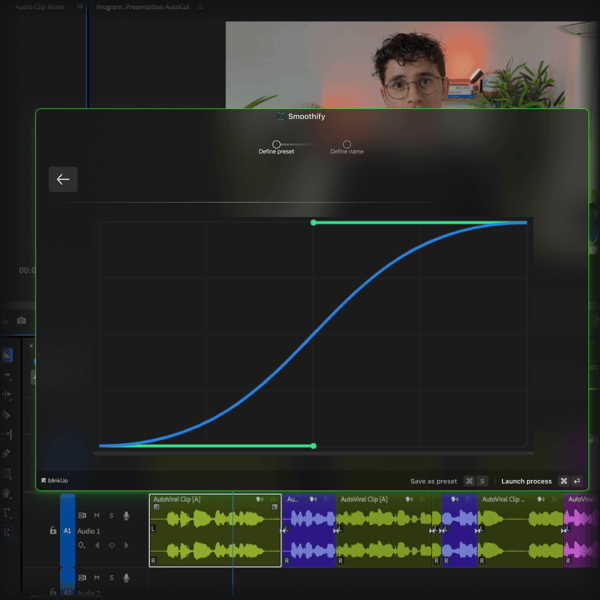Select the Selection tool in the toolbar
This screenshot has height=600, width=600.
click(x=7, y=355)
